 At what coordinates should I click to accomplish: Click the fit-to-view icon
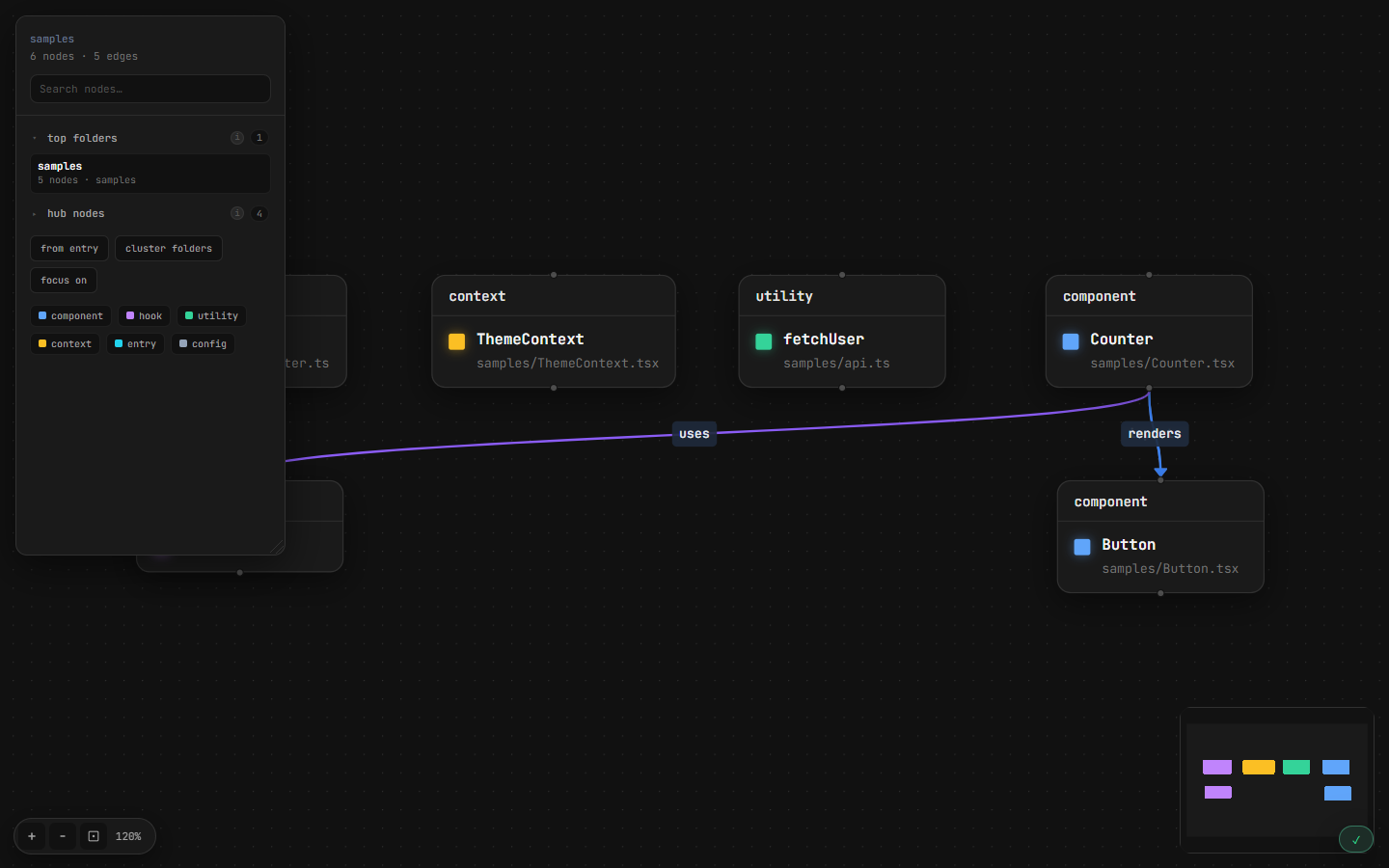[94, 836]
